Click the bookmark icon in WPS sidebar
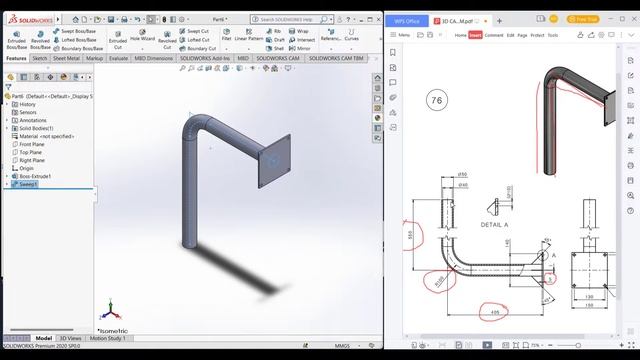 click(x=393, y=53)
